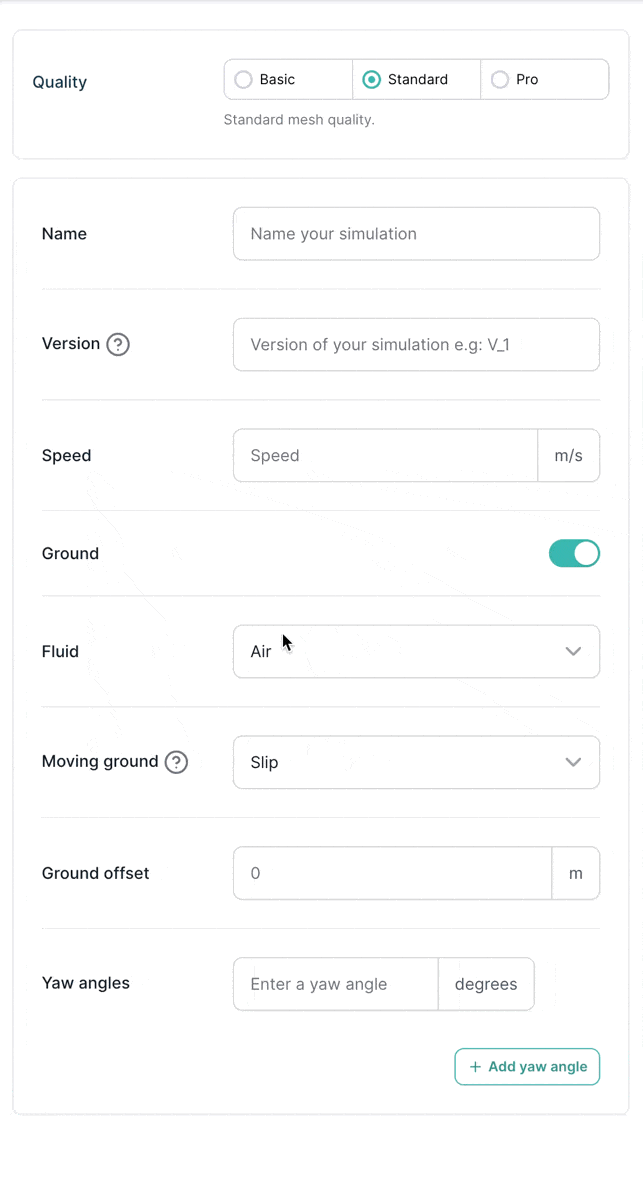Click the m/s unit label beside Speed

click(x=568, y=456)
